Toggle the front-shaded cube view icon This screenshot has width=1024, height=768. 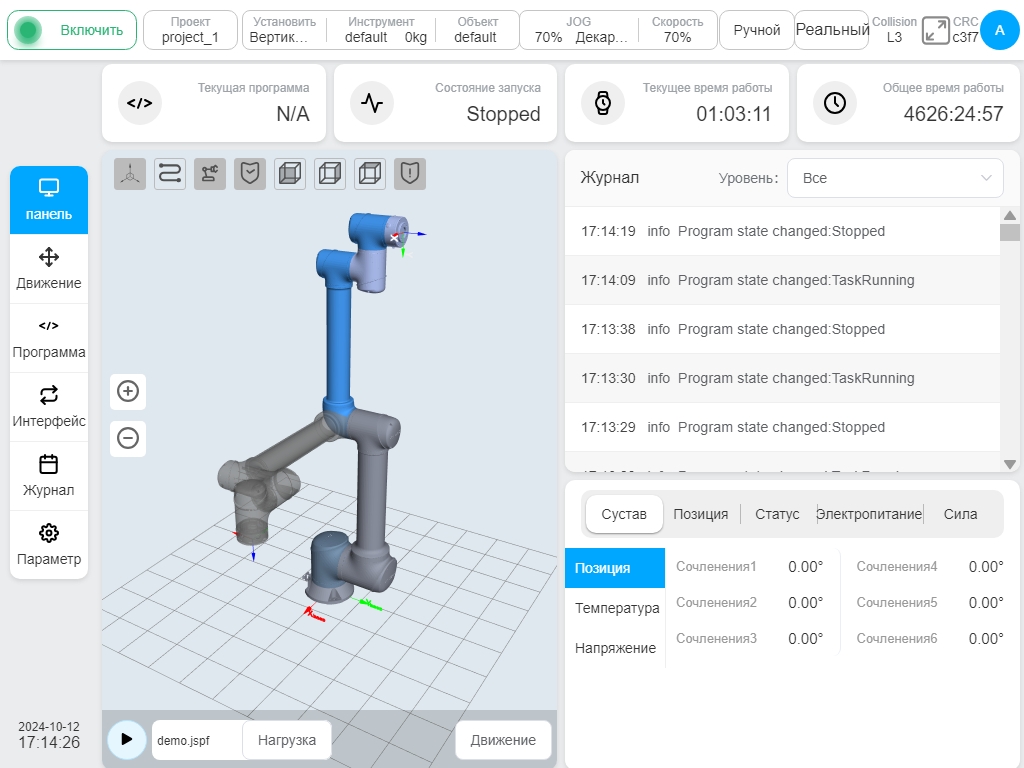[290, 174]
